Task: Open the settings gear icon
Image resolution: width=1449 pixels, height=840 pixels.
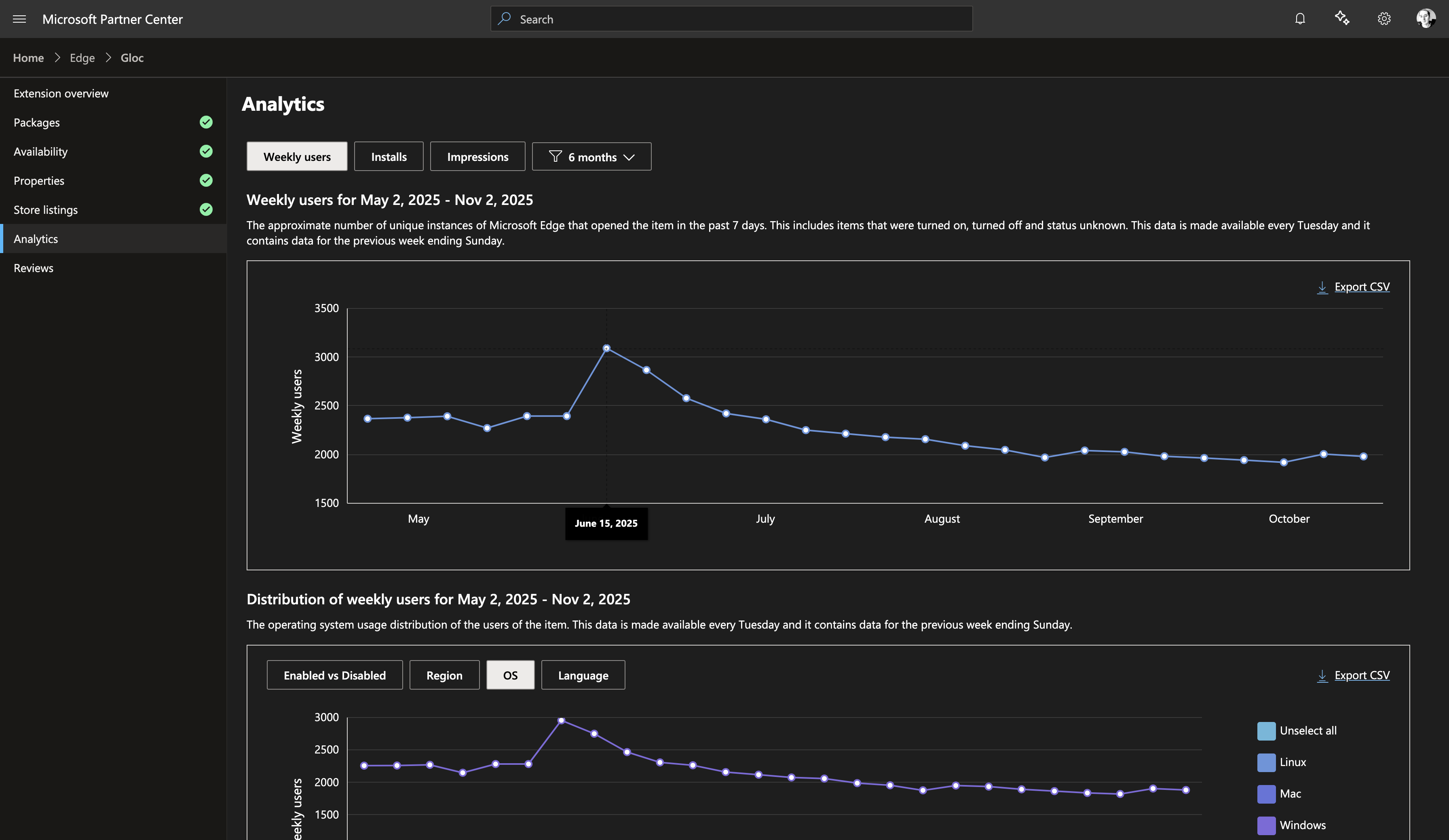Action: tap(1384, 19)
